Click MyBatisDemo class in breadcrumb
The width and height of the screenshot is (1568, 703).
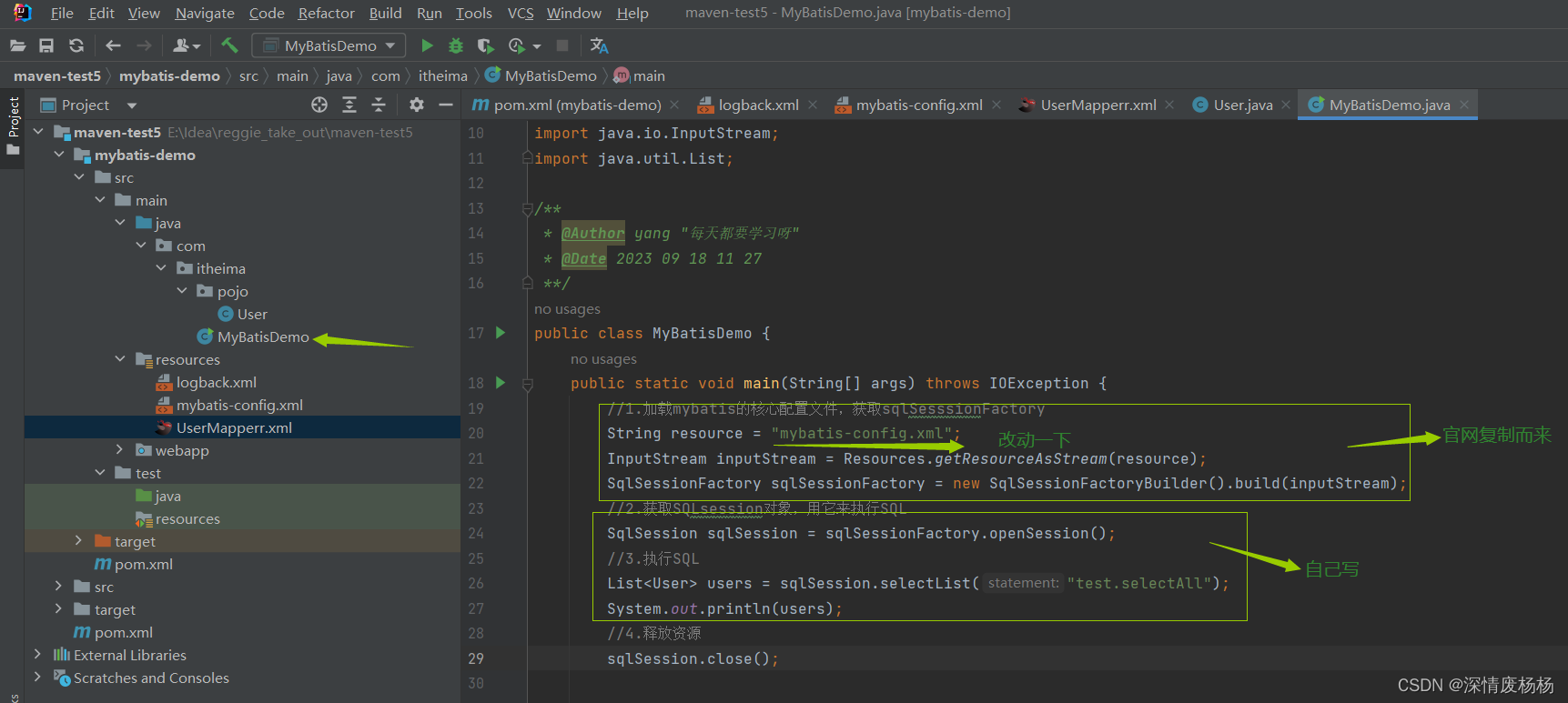pos(542,76)
